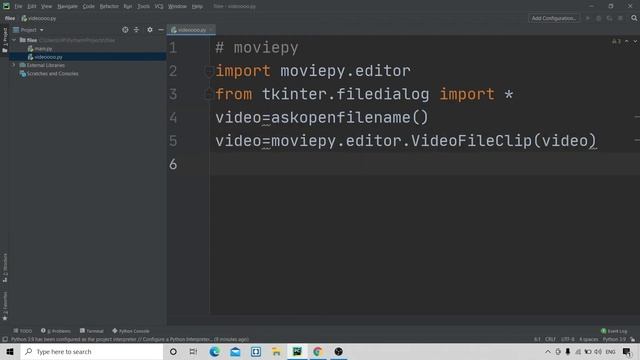The image size is (640, 360).
Task: Open the Navigate menu
Action: pos(67,6)
